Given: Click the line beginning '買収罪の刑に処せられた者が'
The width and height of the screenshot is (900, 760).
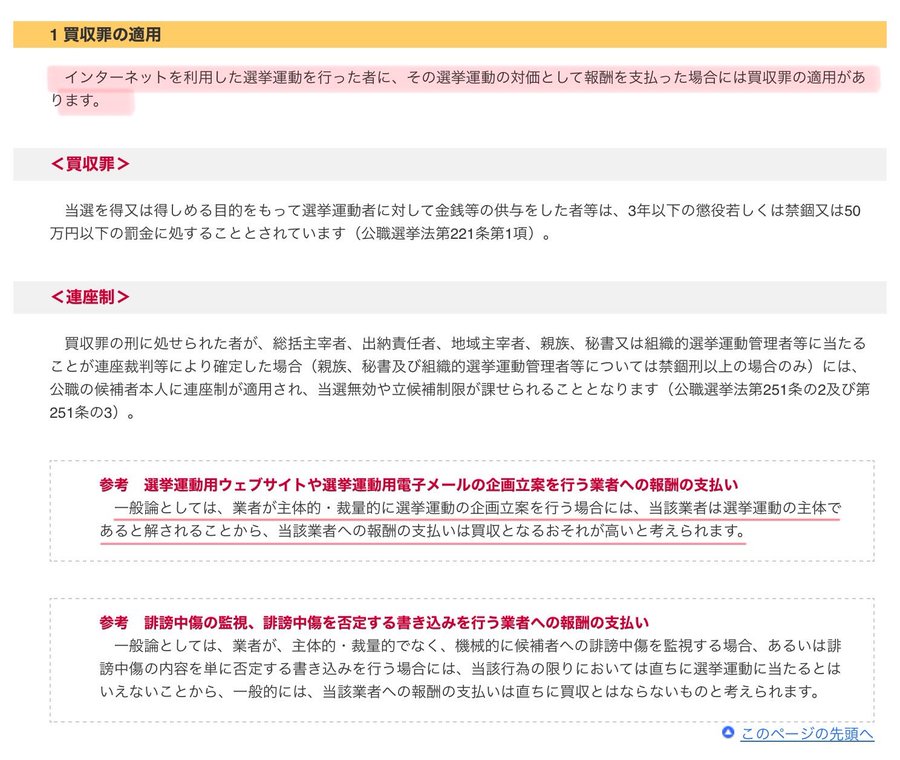Looking at the screenshot, I should pyautogui.click(x=464, y=343).
